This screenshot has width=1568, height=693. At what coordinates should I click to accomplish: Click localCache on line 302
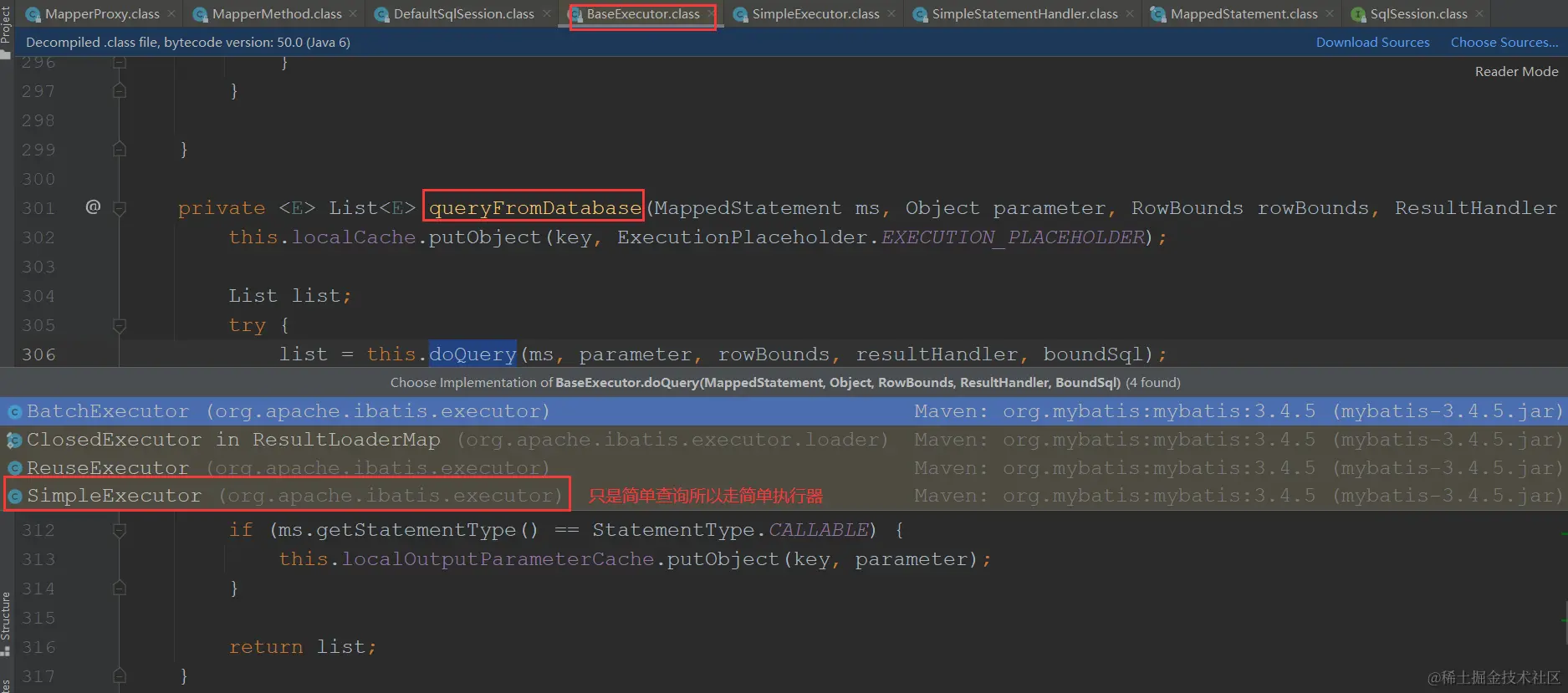pos(354,237)
